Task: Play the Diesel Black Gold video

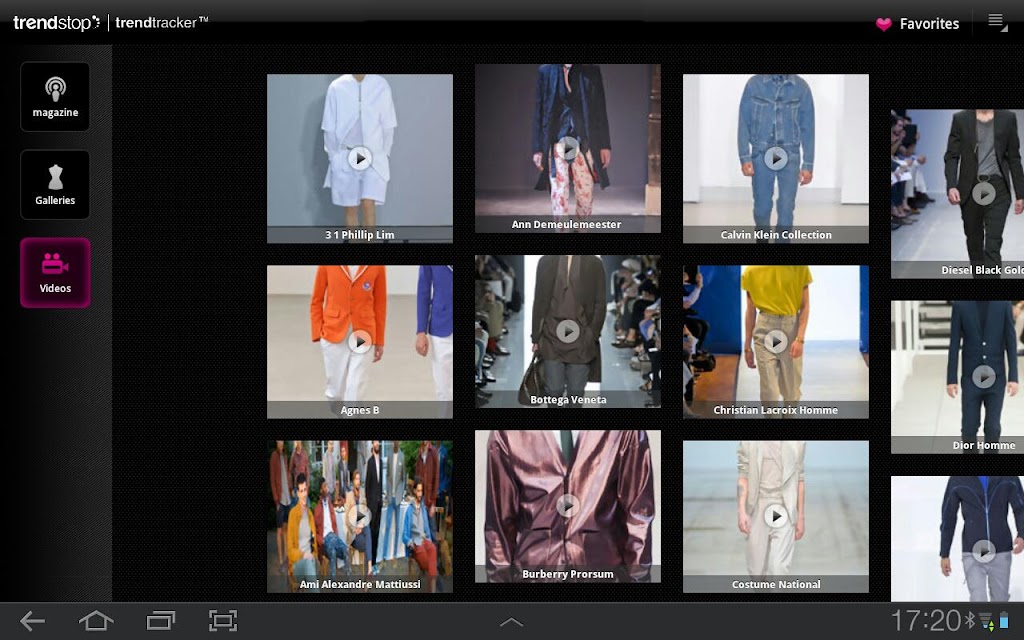Action: pos(984,194)
